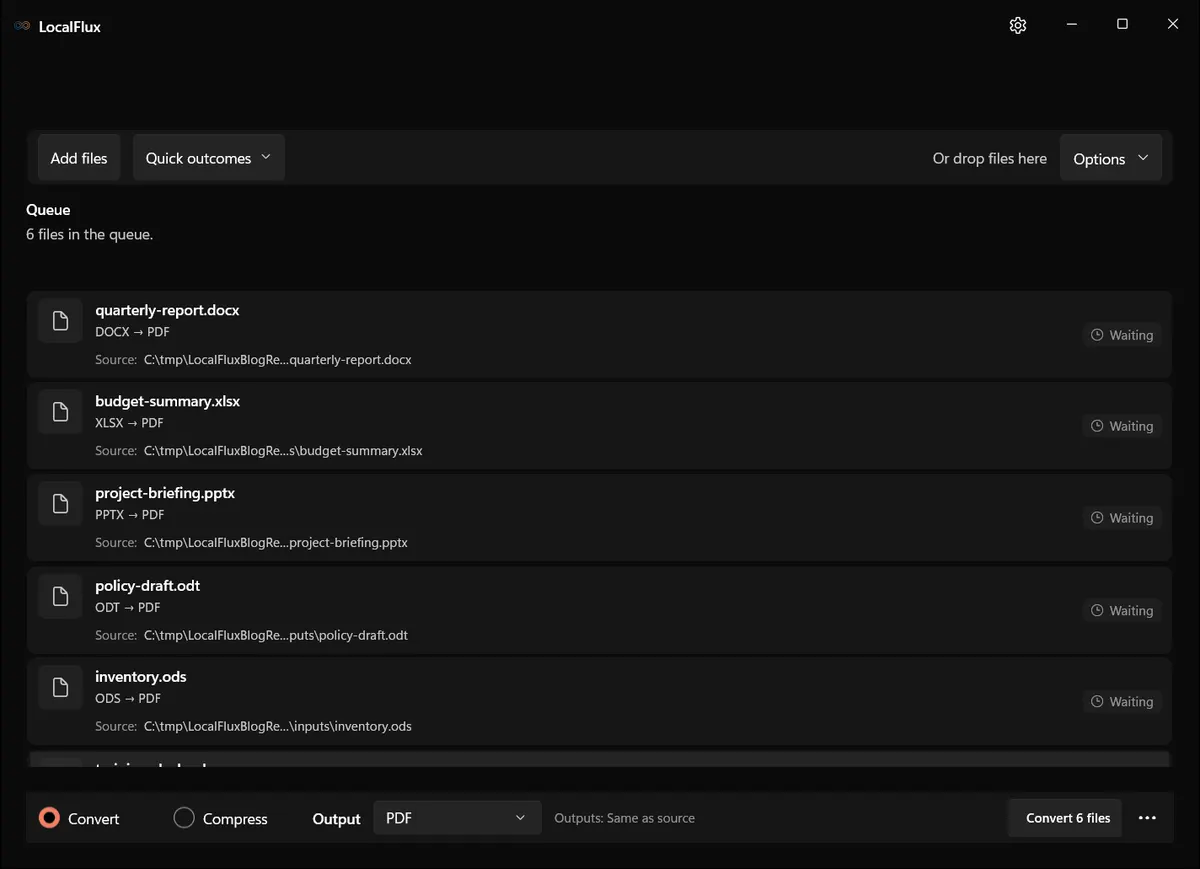Screen dimensions: 1200x869
Task: Click the source path of quarterly-report.docx
Action: (x=278, y=359)
